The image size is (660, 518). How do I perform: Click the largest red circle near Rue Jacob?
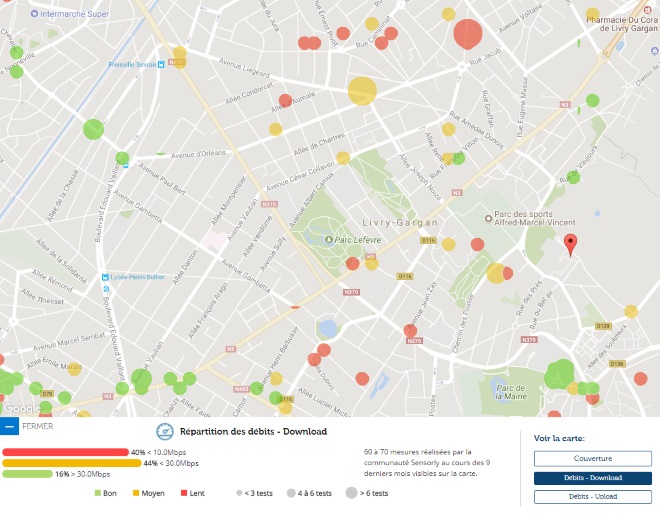pyautogui.click(x=468, y=34)
